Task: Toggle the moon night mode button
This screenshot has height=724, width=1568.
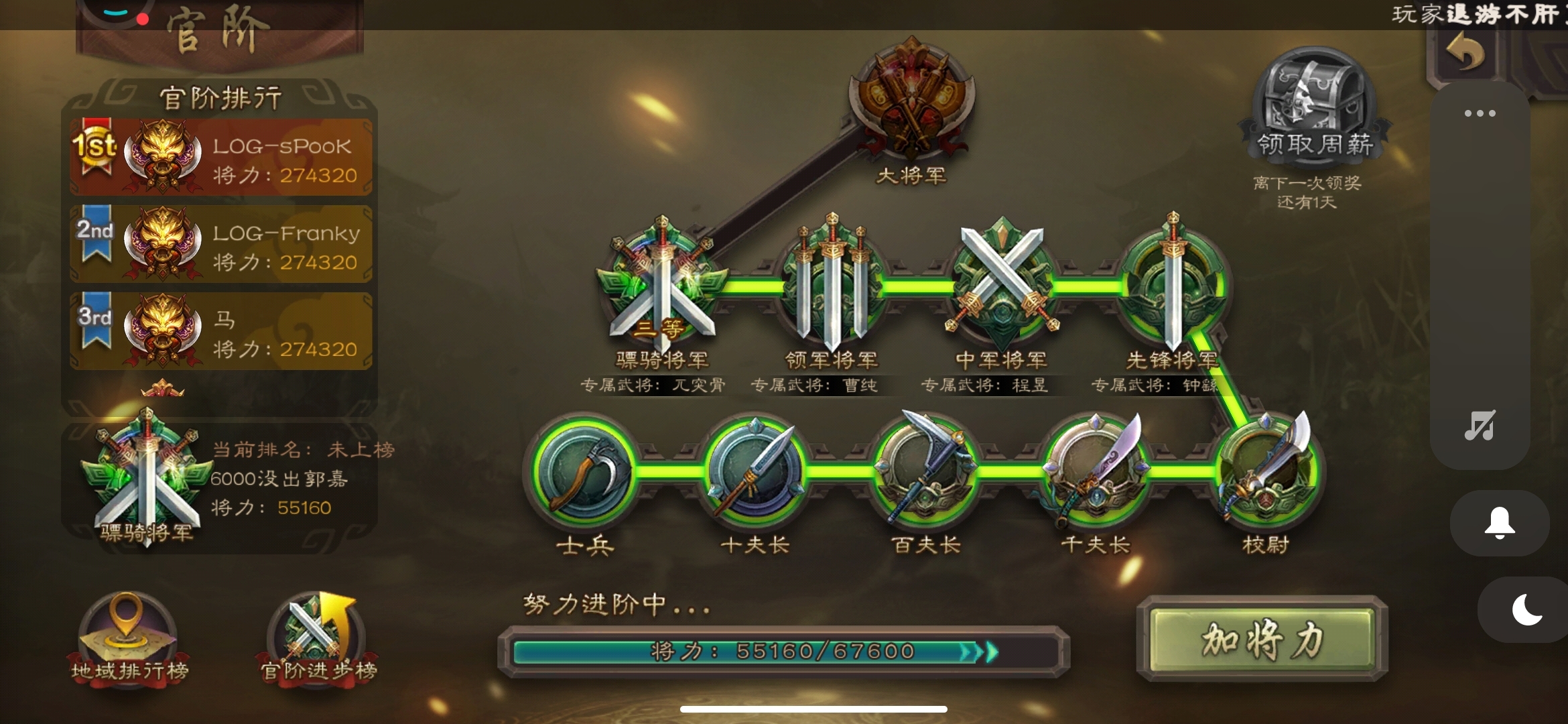Action: click(x=1526, y=609)
